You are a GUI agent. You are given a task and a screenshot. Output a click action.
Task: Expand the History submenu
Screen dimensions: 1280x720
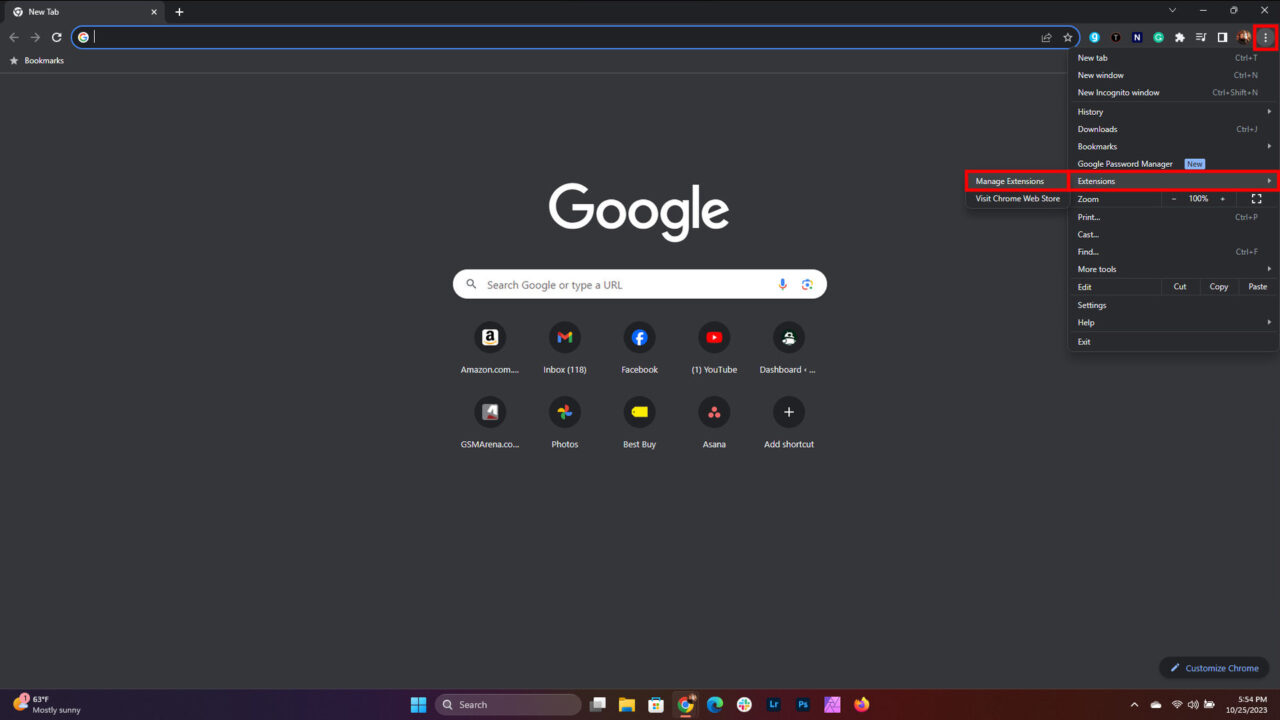click(x=1090, y=111)
